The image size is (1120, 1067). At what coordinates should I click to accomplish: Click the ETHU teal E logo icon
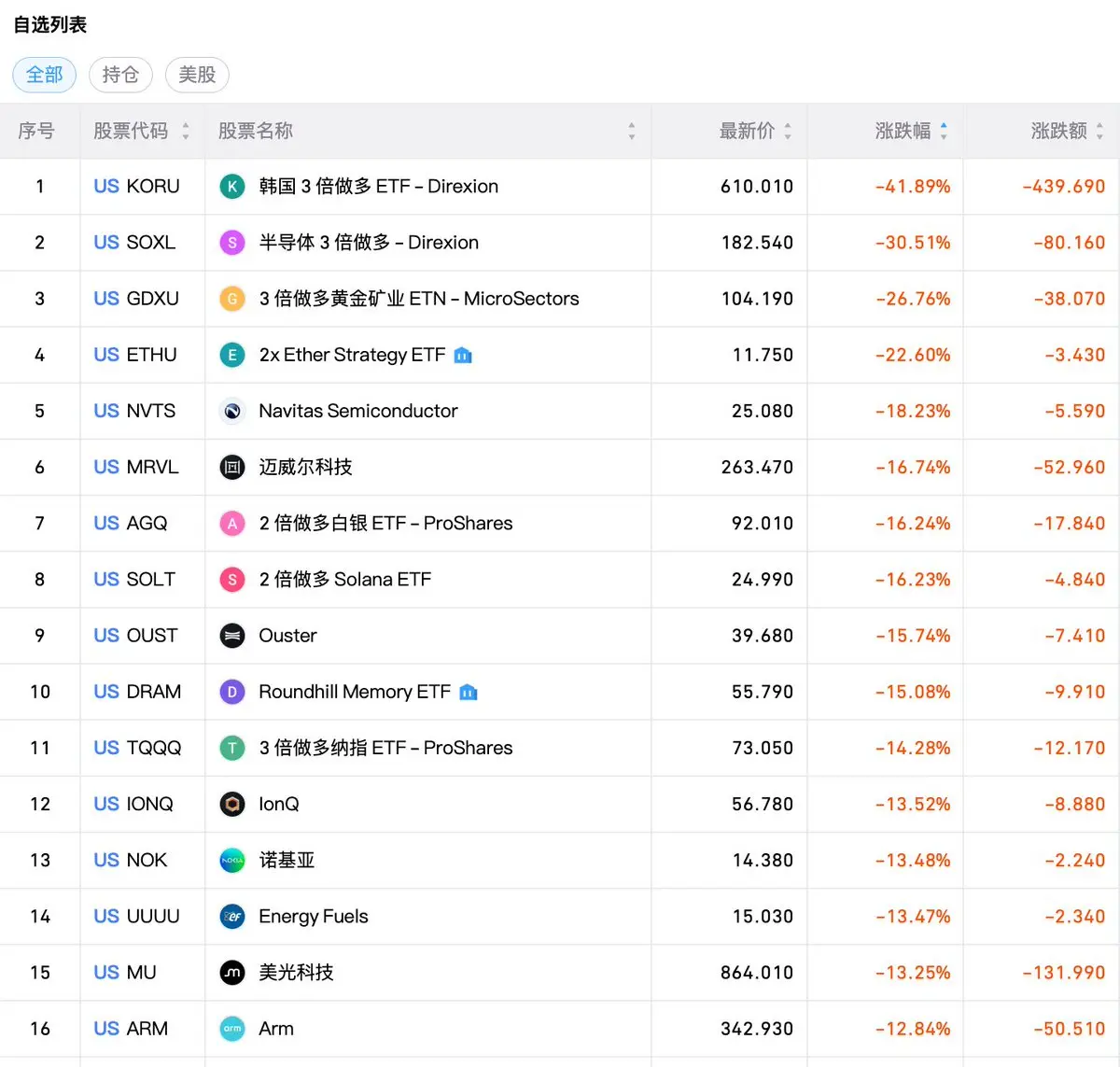point(232,355)
